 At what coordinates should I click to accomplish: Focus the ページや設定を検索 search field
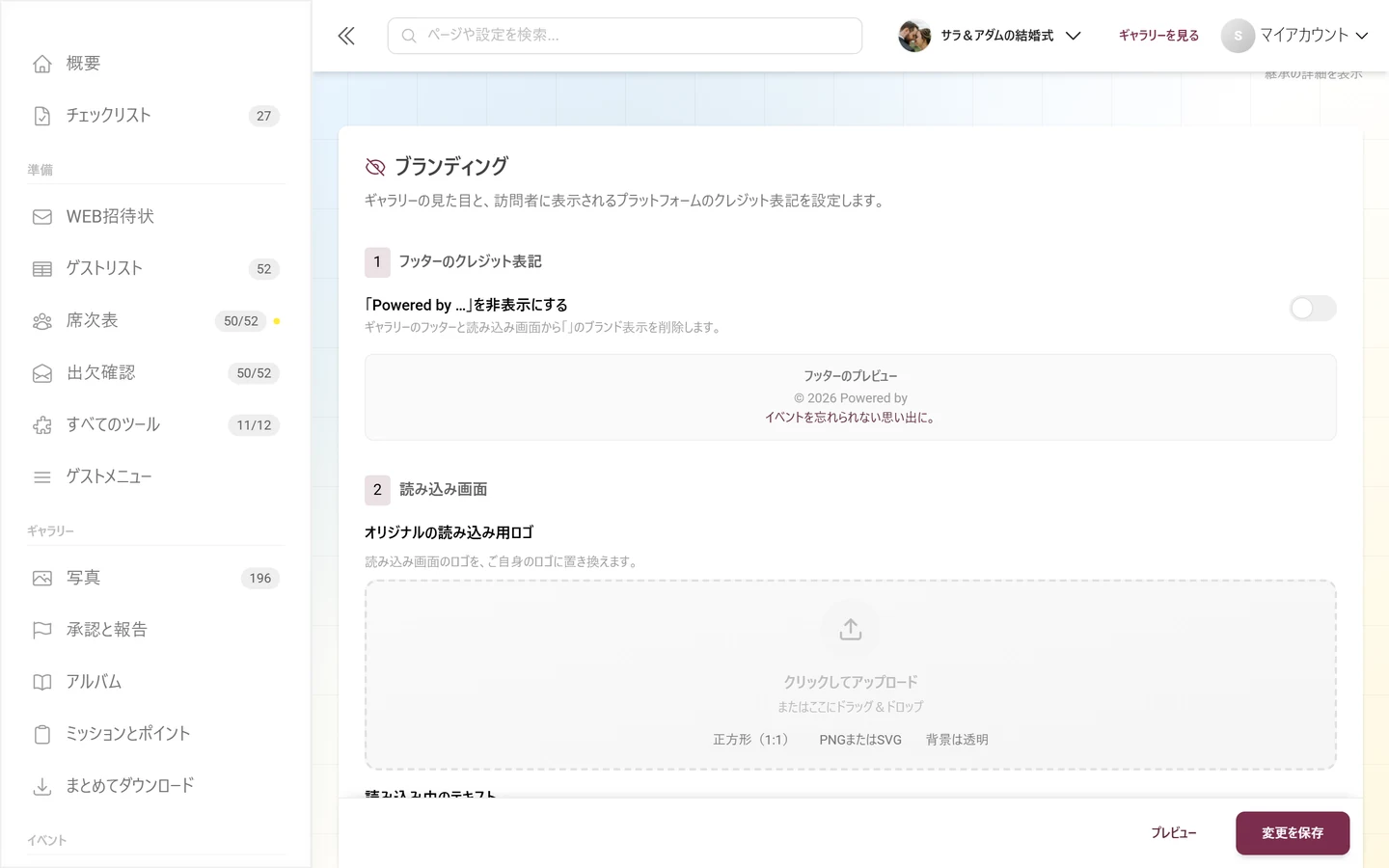pyautogui.click(x=625, y=36)
